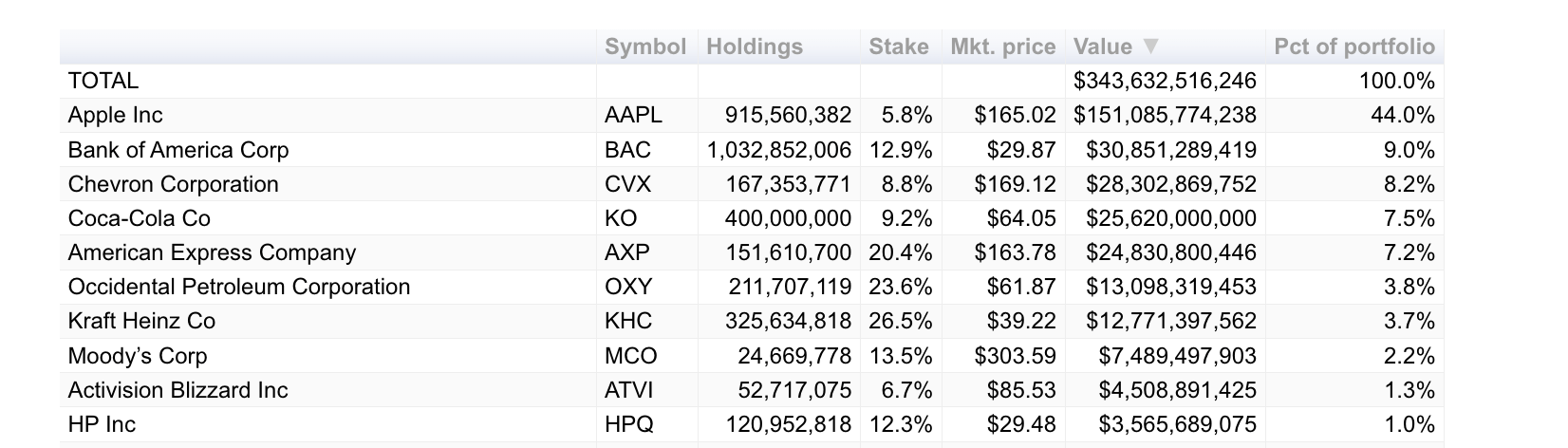Click Pct of portfolio column header
Viewport: 1568px width, 448px height.
[1353, 47]
